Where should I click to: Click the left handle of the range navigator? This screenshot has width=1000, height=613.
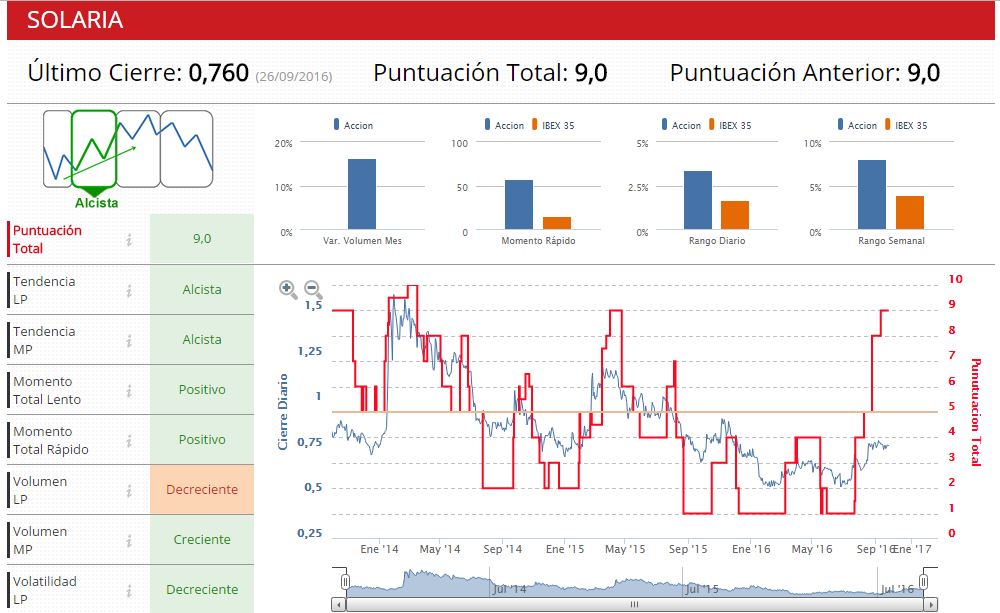pyautogui.click(x=345, y=582)
